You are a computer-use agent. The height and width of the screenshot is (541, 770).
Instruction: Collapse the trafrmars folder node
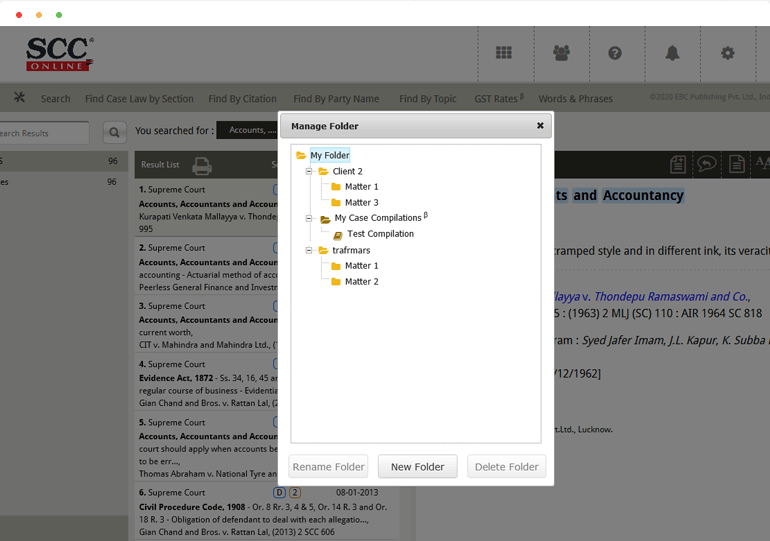coord(310,250)
